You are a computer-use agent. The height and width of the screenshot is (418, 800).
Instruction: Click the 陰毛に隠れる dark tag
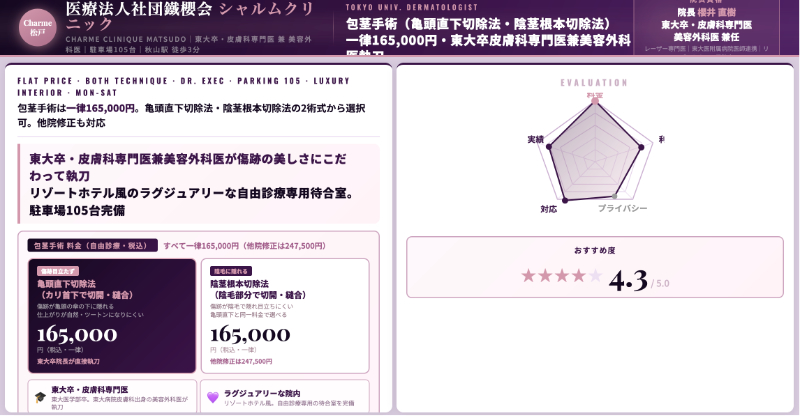tap(231, 271)
